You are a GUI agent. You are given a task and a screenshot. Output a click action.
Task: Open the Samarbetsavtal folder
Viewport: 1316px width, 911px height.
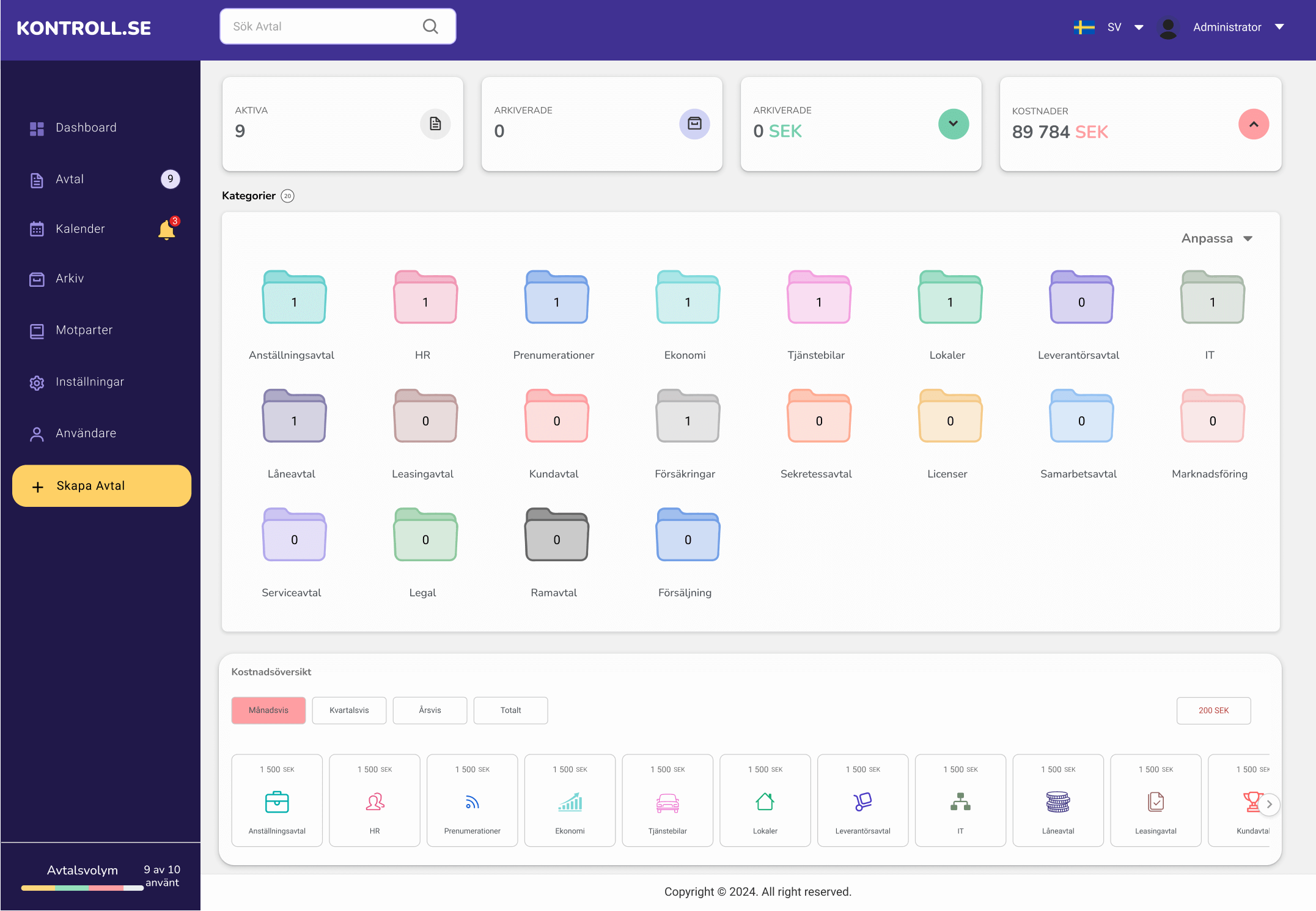point(1081,416)
